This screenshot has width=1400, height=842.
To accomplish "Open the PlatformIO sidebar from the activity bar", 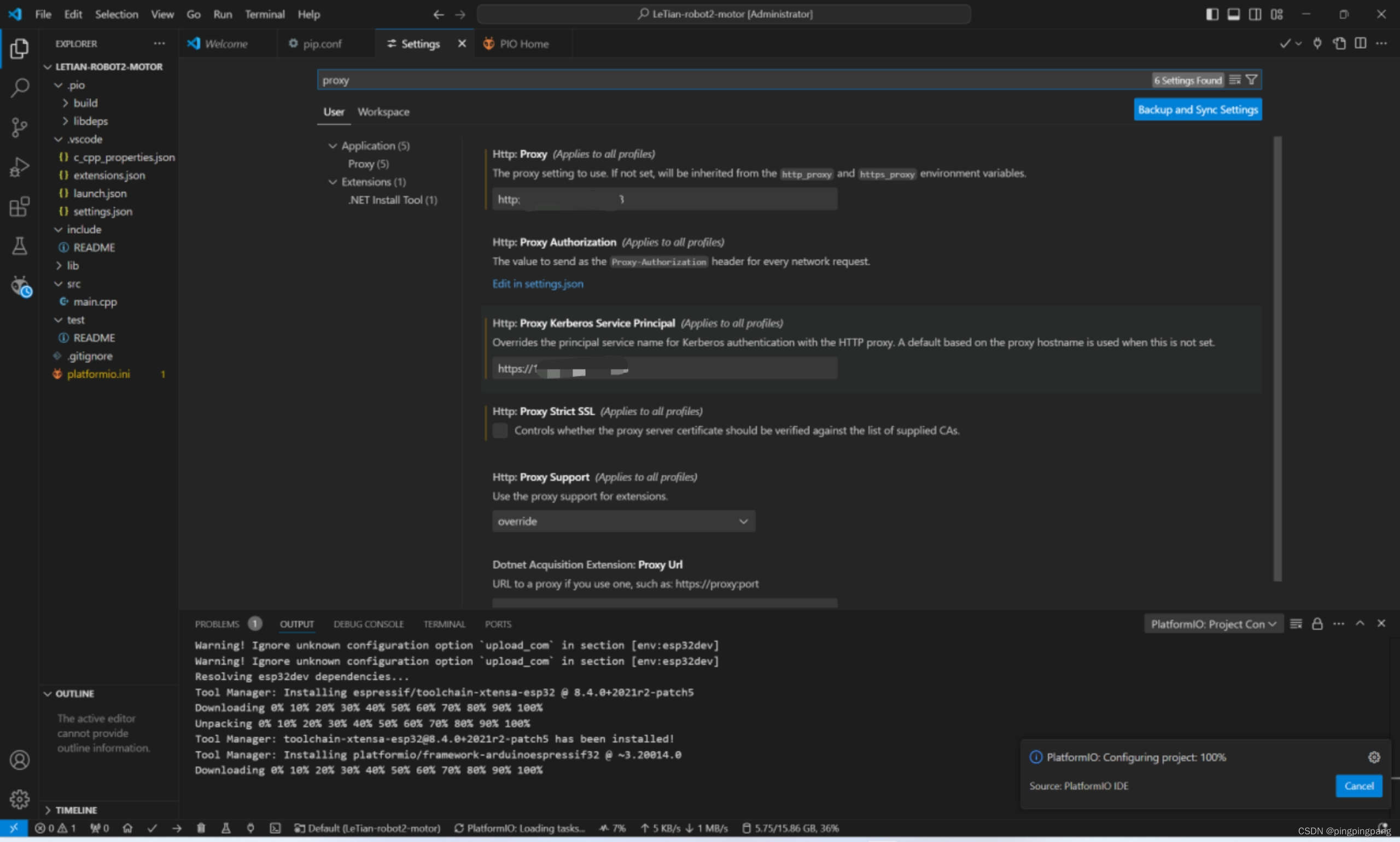I will tap(20, 287).
